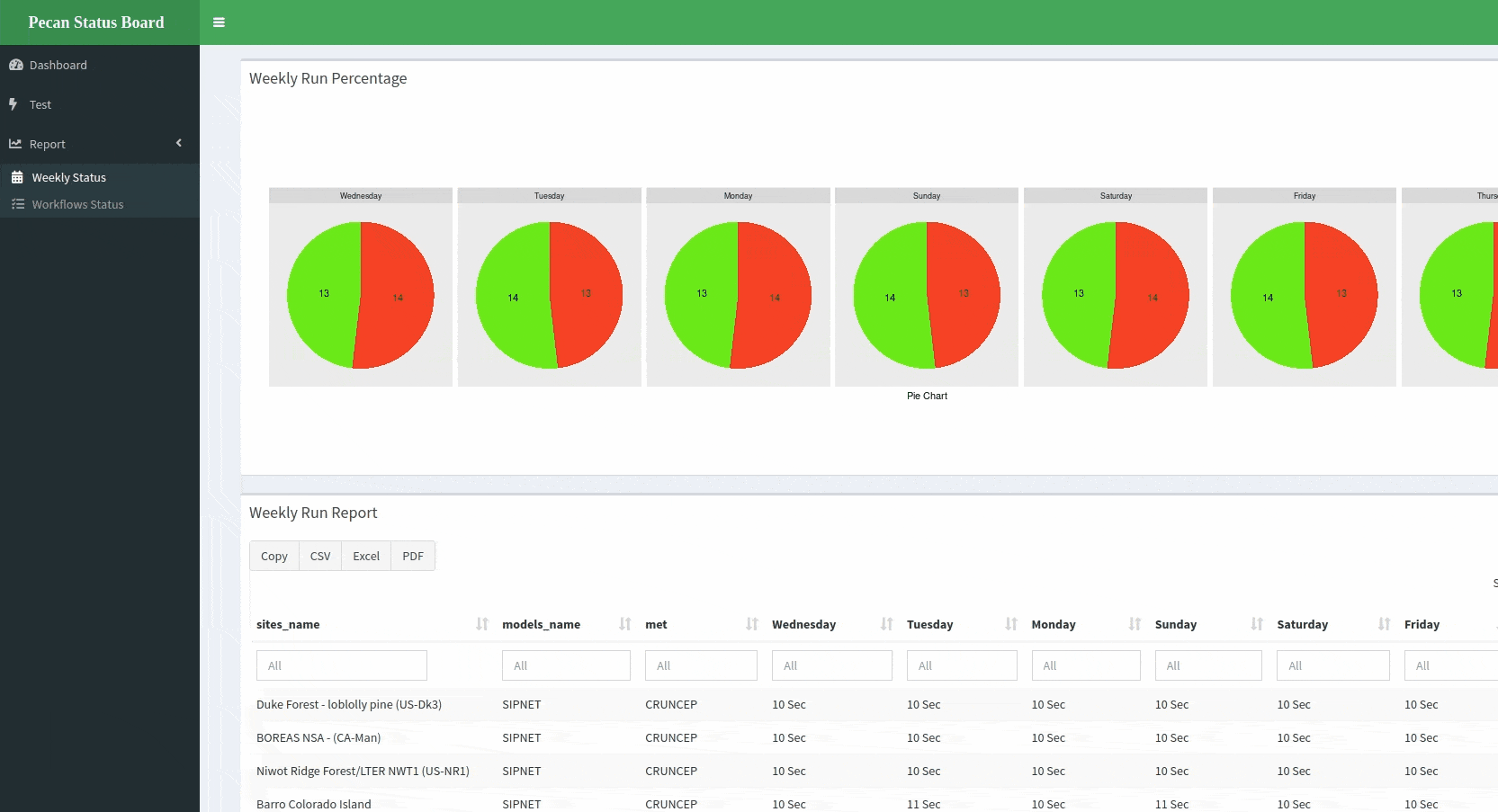Select Workflows Status submenu item
Screen dimensions: 1498x812
100,204
